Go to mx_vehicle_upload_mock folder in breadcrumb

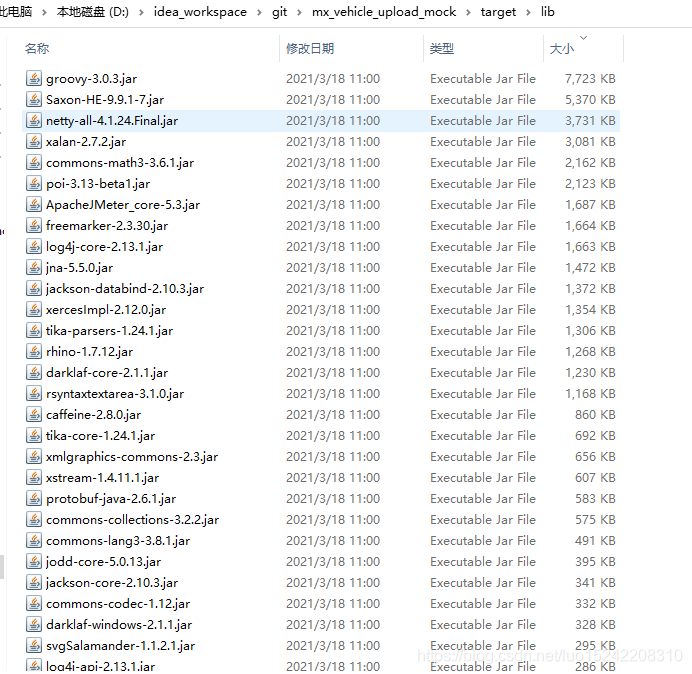[x=384, y=12]
